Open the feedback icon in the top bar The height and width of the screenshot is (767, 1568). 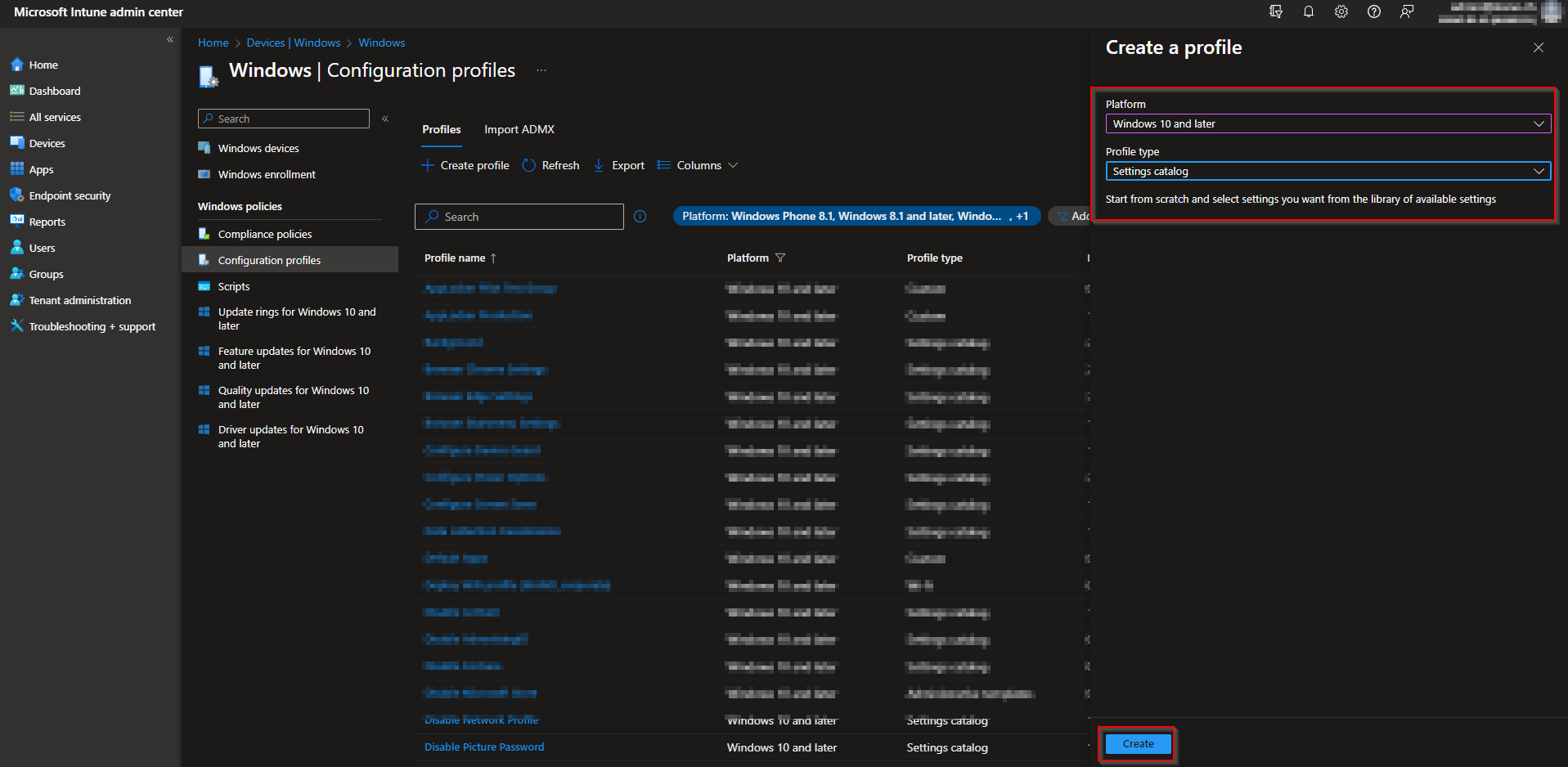[x=1406, y=11]
